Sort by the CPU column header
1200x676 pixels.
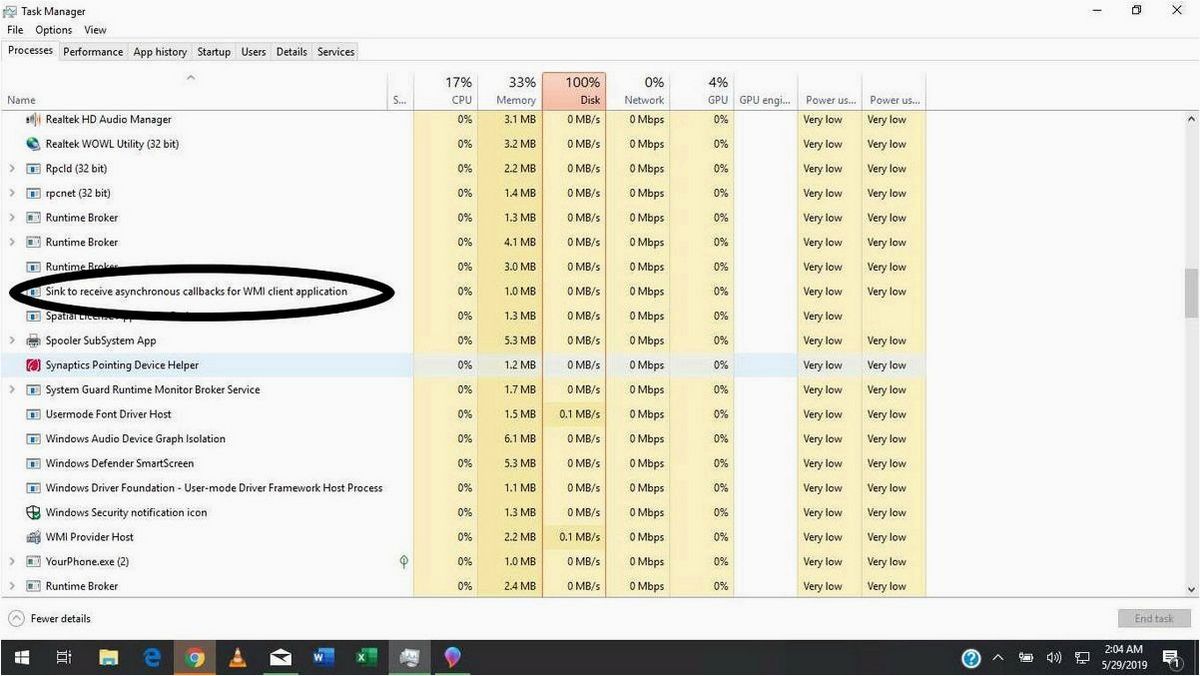pyautogui.click(x=446, y=90)
